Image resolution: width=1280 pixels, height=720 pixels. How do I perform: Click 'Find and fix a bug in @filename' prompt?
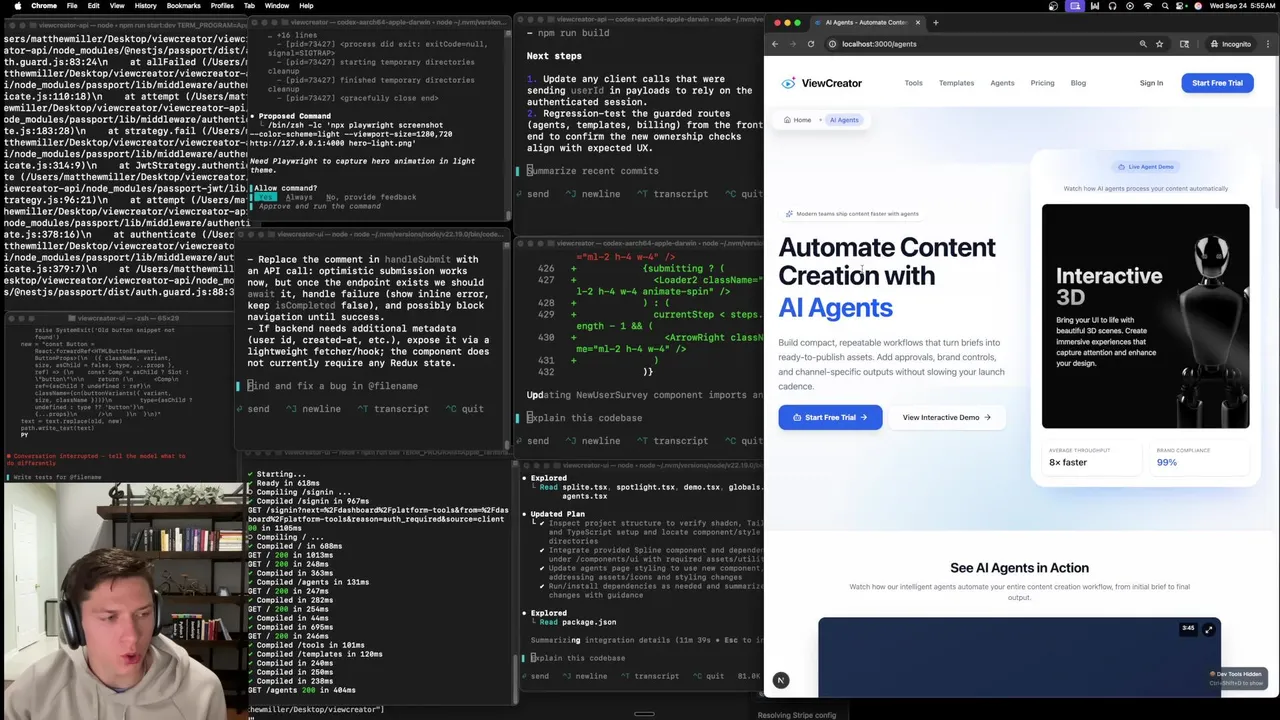(x=333, y=386)
